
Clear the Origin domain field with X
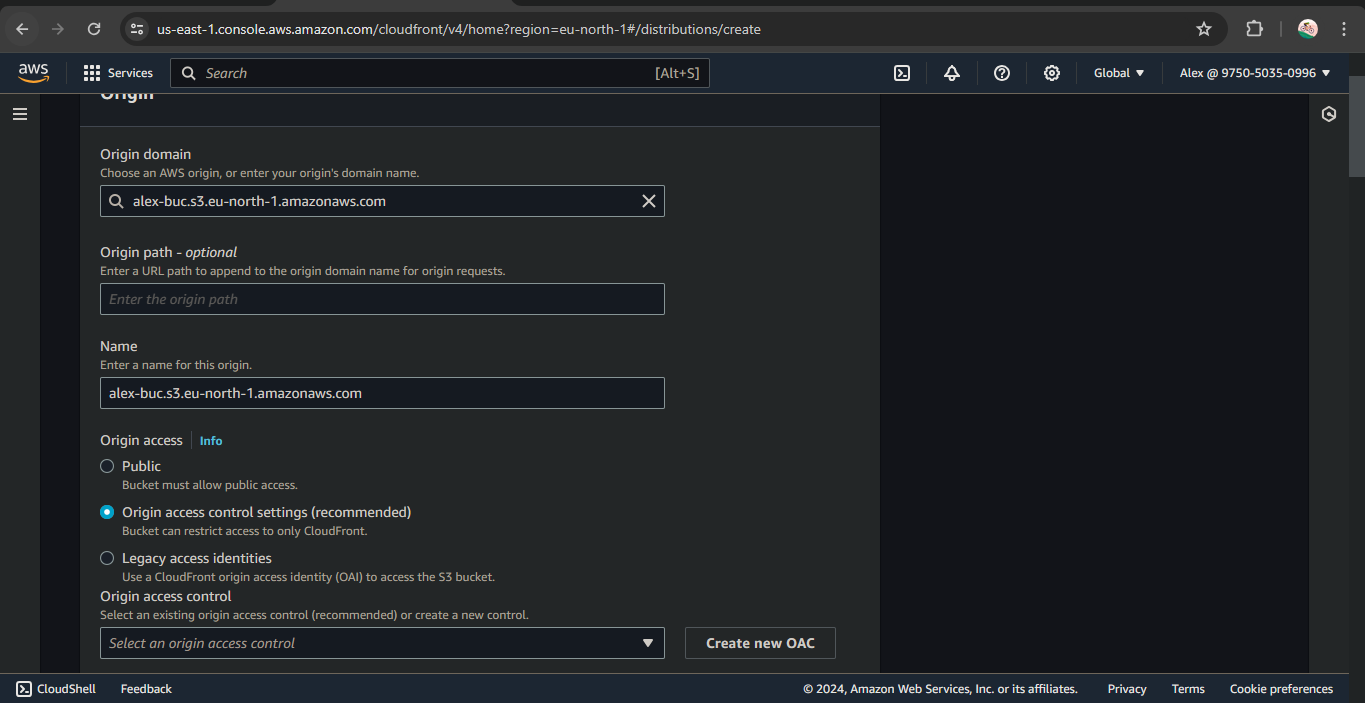649,201
